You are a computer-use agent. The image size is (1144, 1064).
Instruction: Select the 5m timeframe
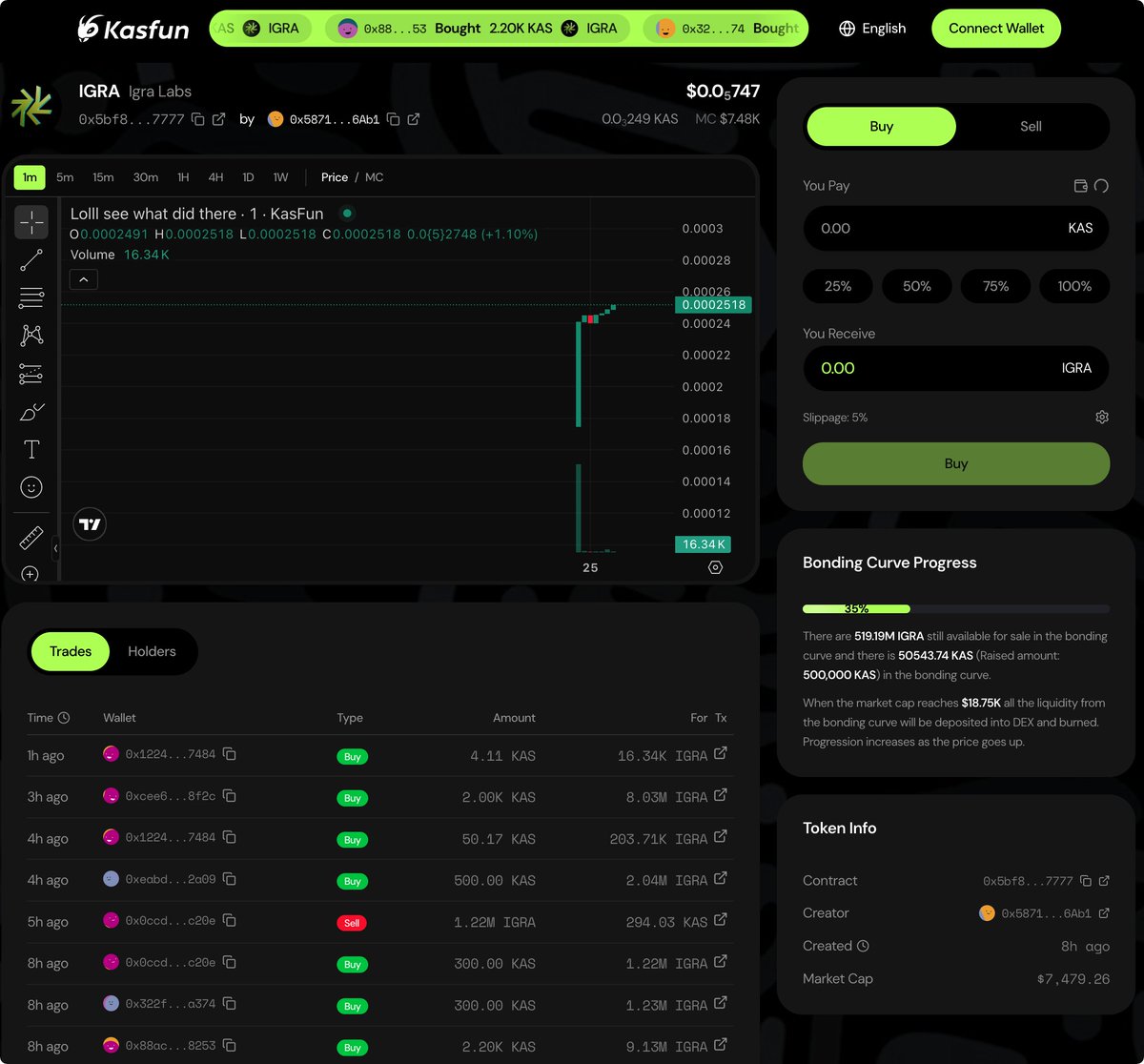pos(65,177)
